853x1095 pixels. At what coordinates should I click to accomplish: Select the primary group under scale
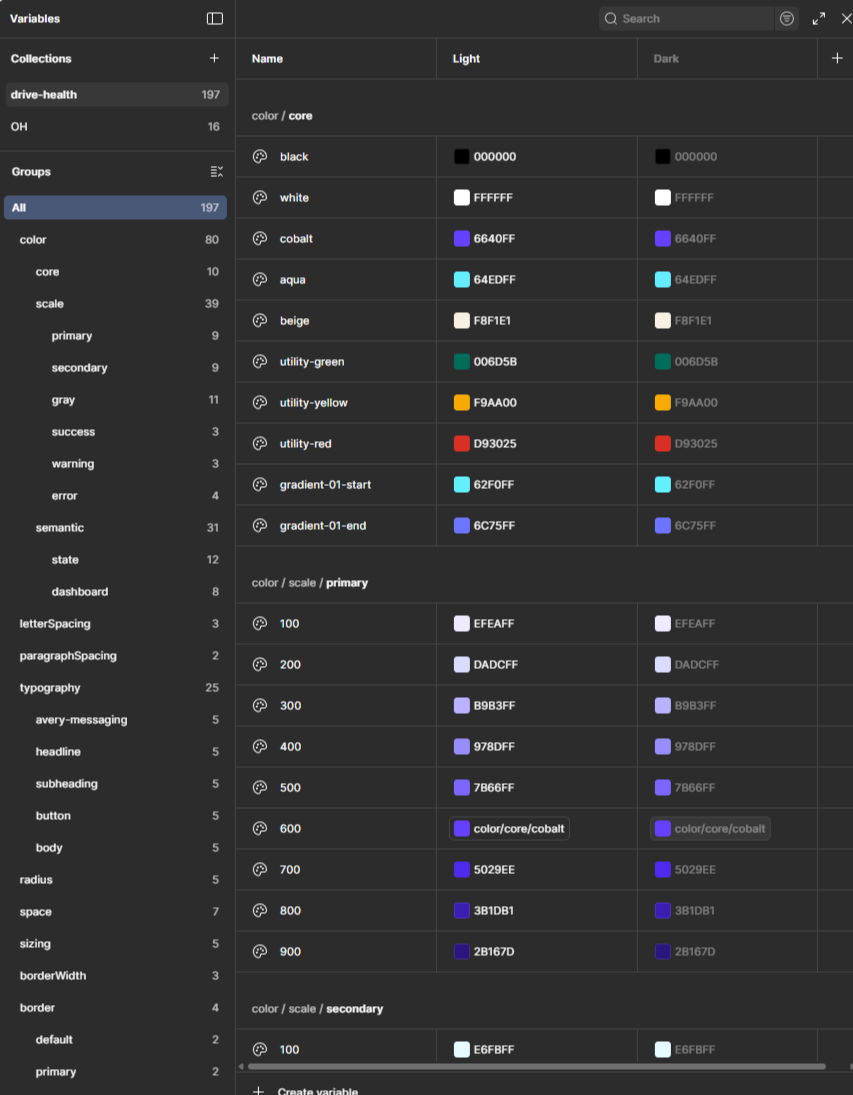pyautogui.click(x=69, y=335)
